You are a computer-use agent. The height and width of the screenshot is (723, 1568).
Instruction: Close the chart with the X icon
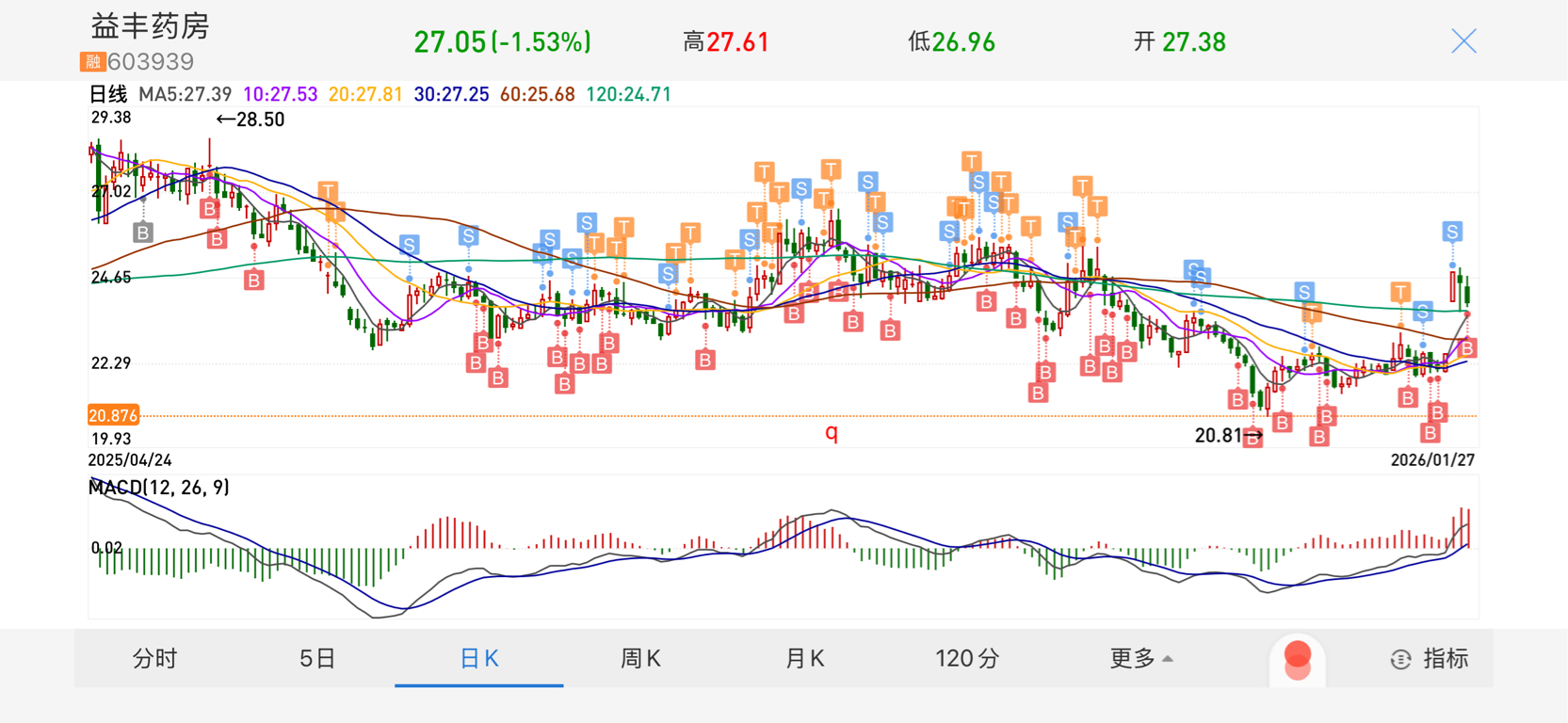click(x=1463, y=41)
